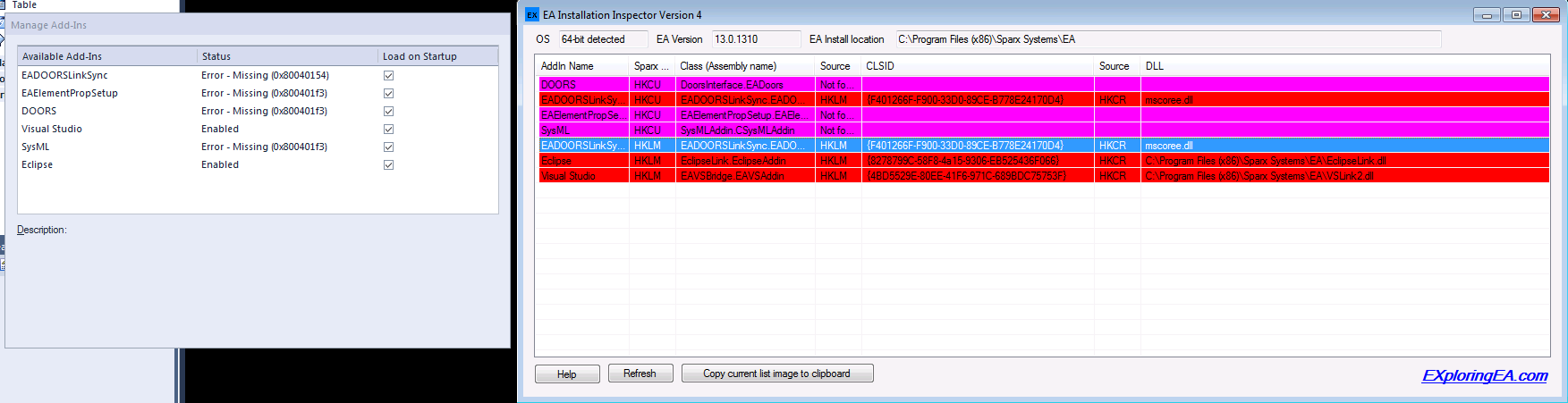The image size is (1568, 403).
Task: Copy current list image to clipboard
Action: coord(777,374)
